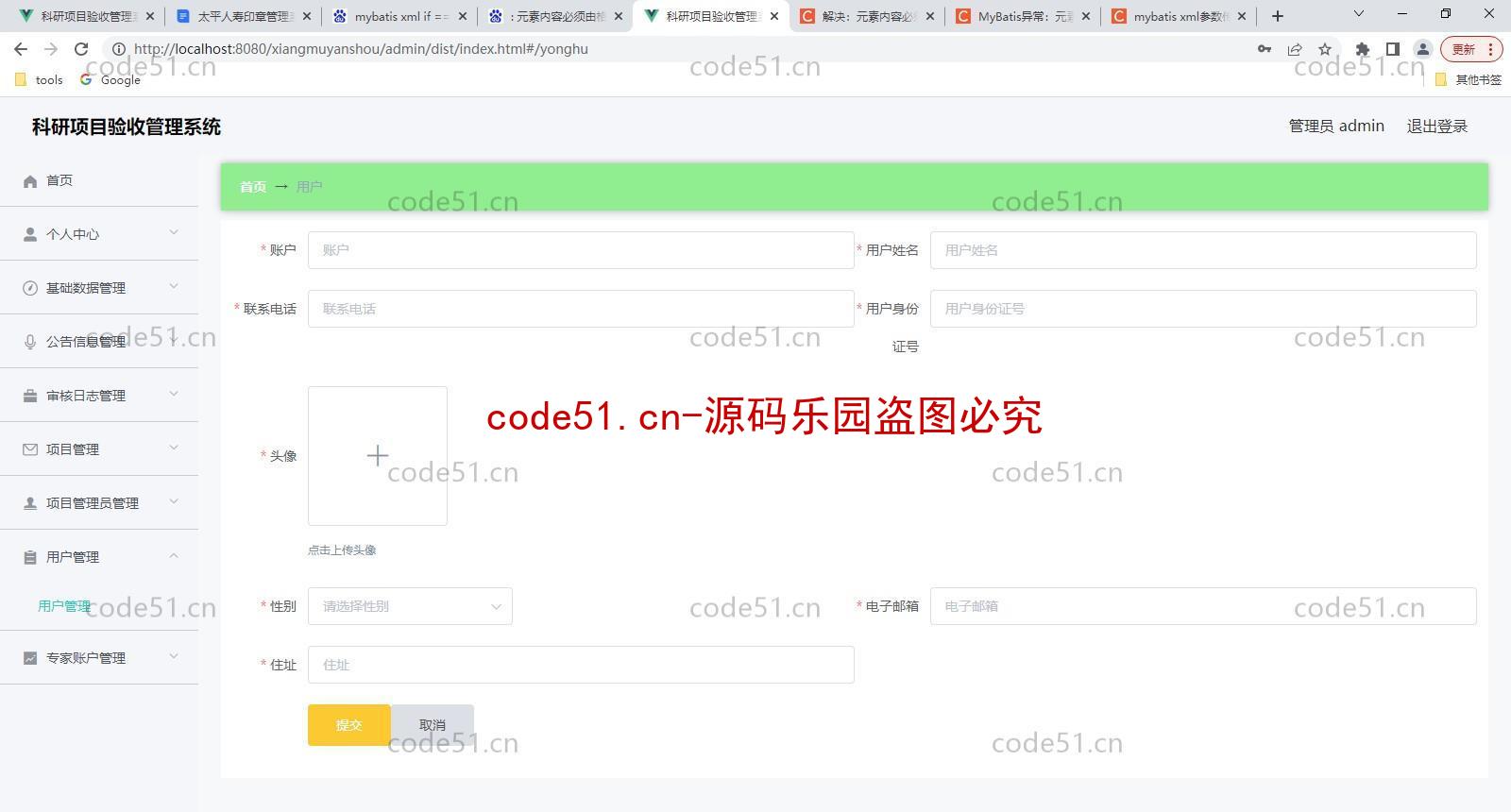The width and height of the screenshot is (1511, 812).
Task: Click the person icon for 个人中心
Action: click(30, 235)
